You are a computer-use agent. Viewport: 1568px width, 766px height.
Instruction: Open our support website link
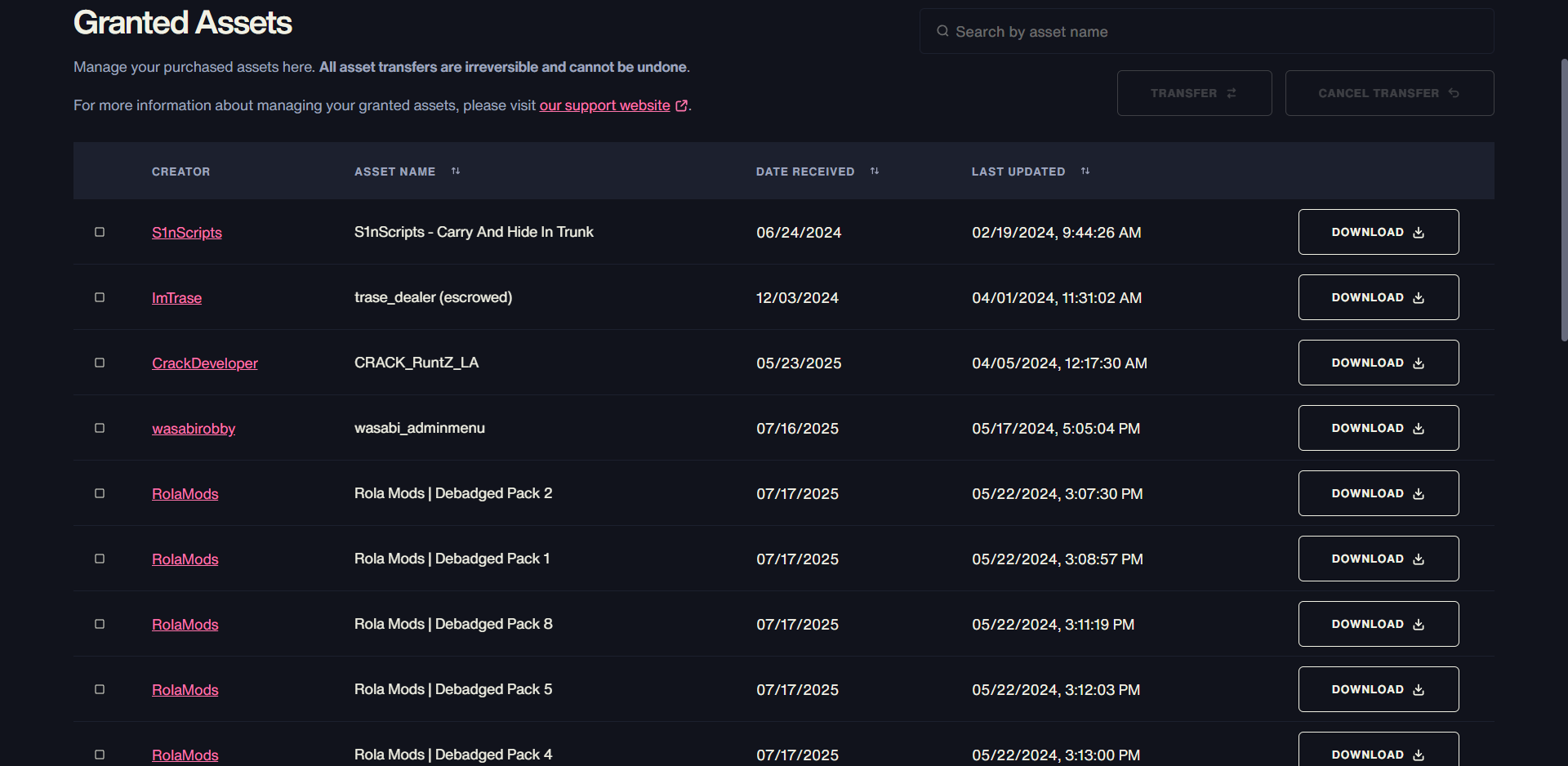[604, 105]
